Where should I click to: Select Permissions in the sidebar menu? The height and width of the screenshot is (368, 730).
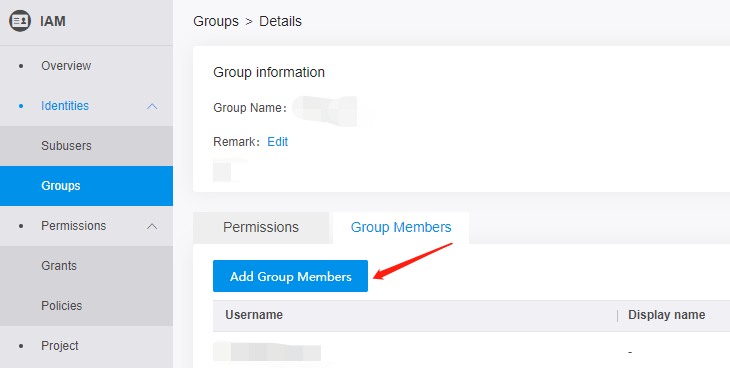click(74, 226)
